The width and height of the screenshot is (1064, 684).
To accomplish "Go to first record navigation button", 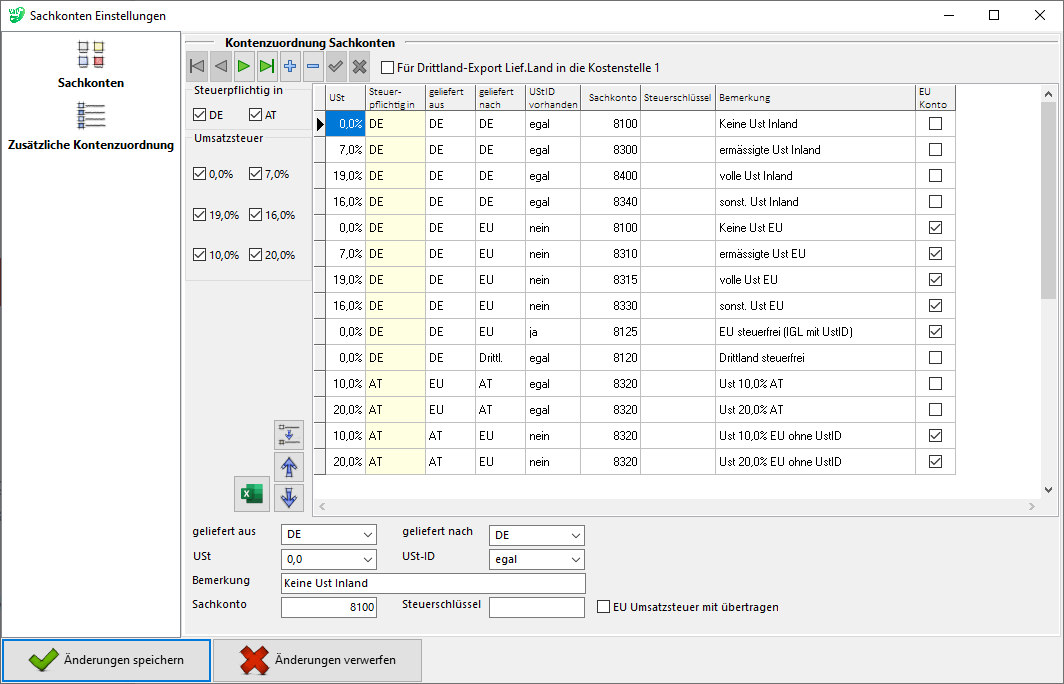I will [197, 67].
